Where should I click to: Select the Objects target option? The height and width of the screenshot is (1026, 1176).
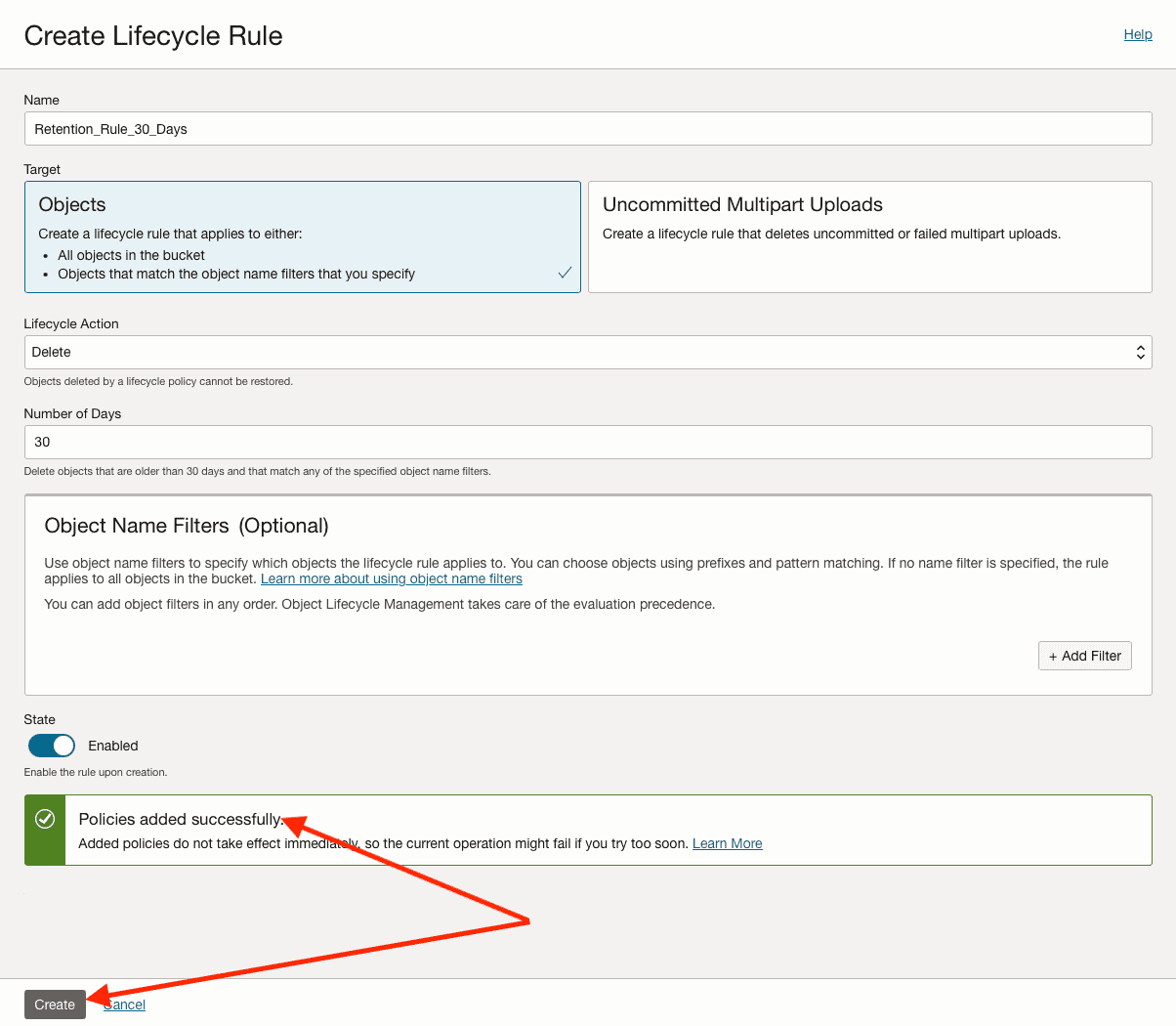(302, 236)
